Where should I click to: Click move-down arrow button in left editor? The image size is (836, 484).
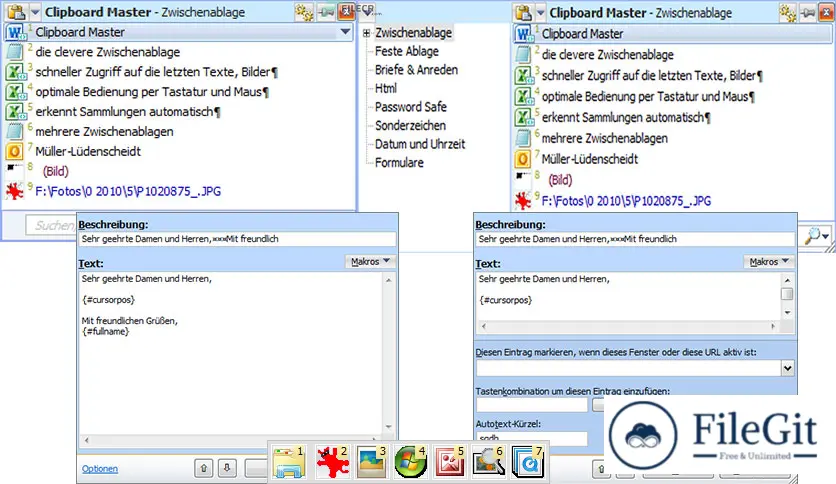point(227,469)
